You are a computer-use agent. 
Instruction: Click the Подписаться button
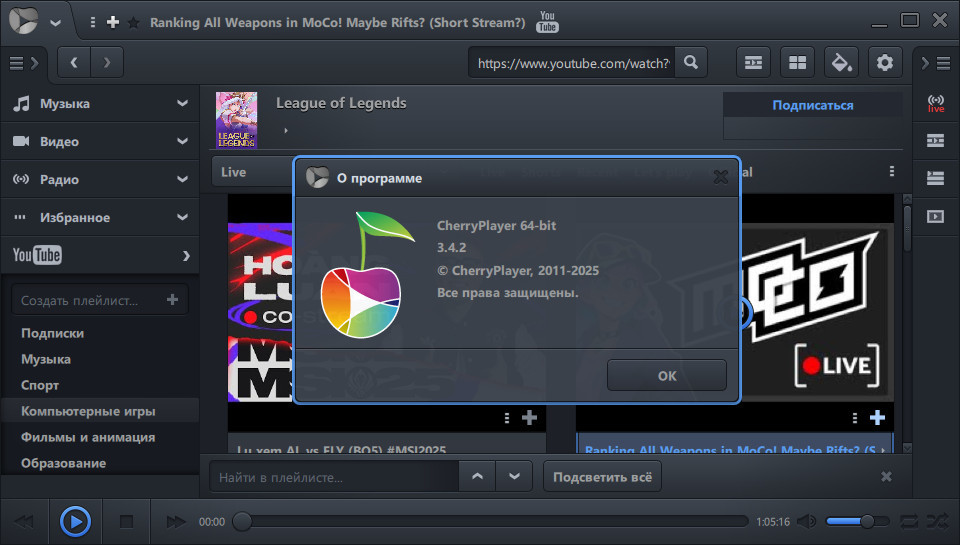click(812, 105)
